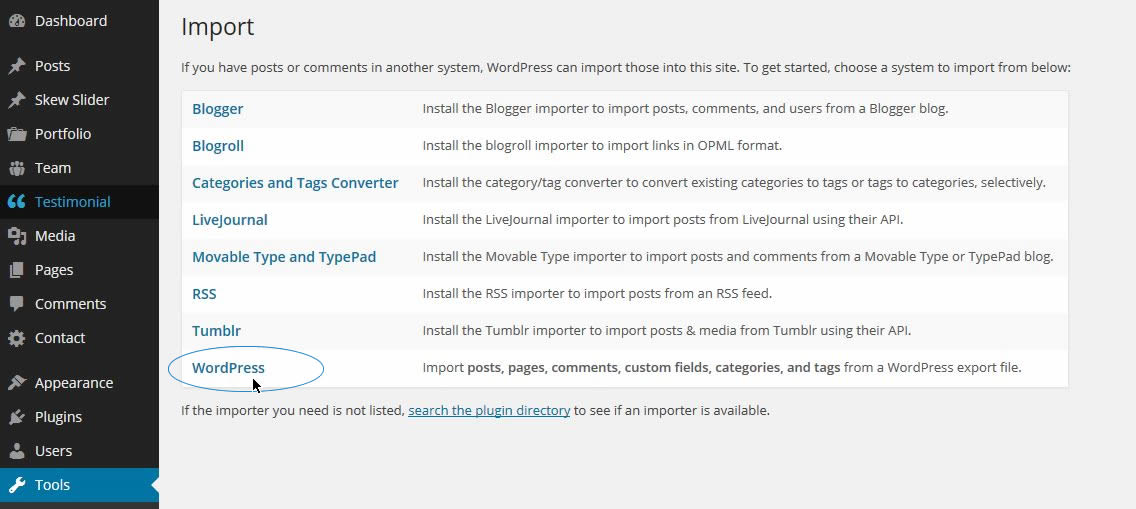Open the Pages menu item

click(x=54, y=270)
